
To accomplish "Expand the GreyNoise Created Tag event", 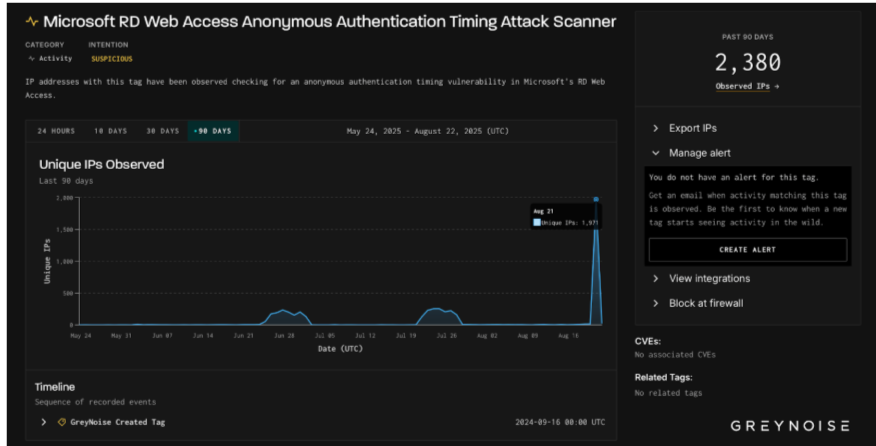I will (x=44, y=422).
